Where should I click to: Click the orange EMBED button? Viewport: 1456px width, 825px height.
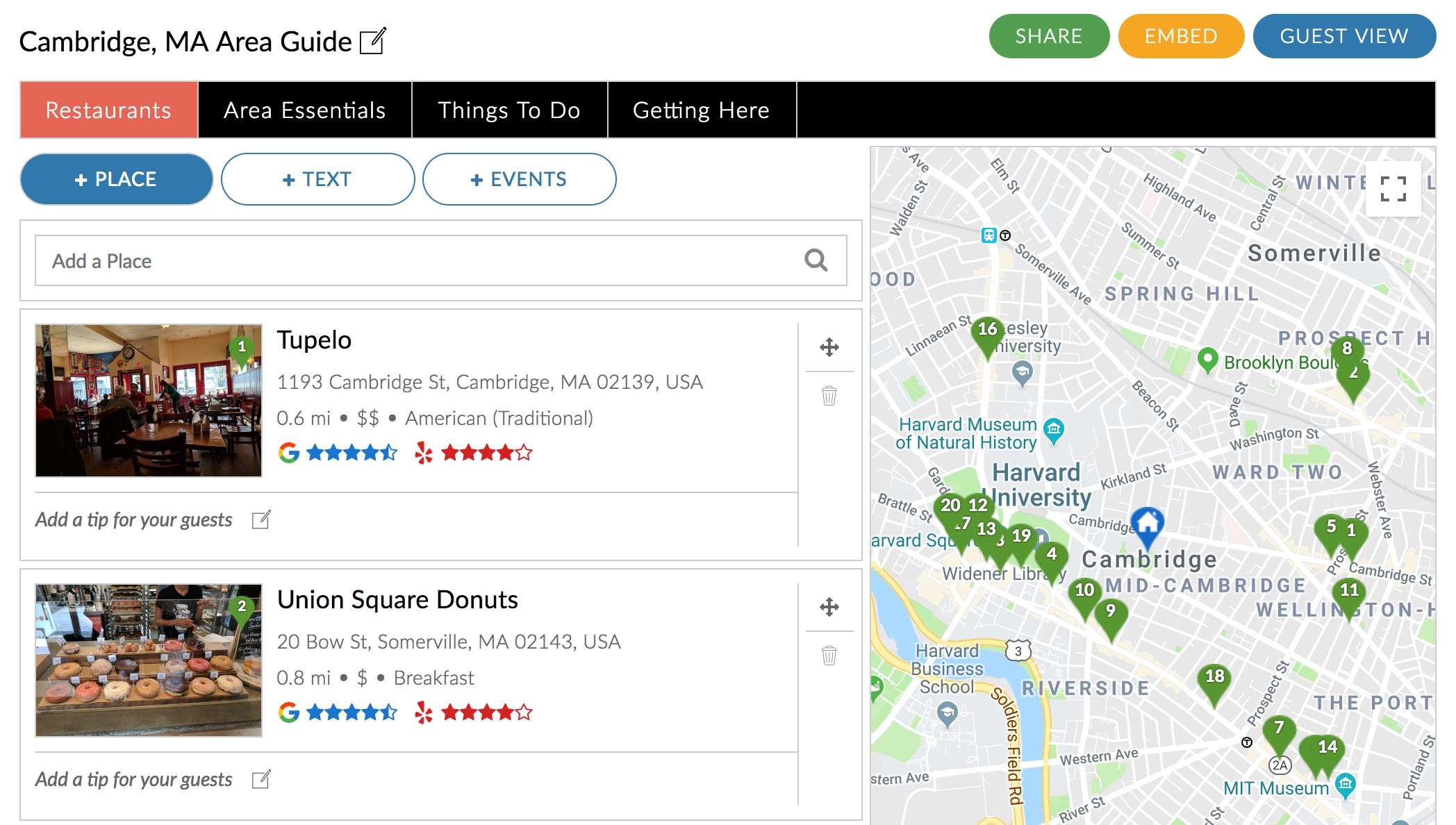pyautogui.click(x=1181, y=36)
